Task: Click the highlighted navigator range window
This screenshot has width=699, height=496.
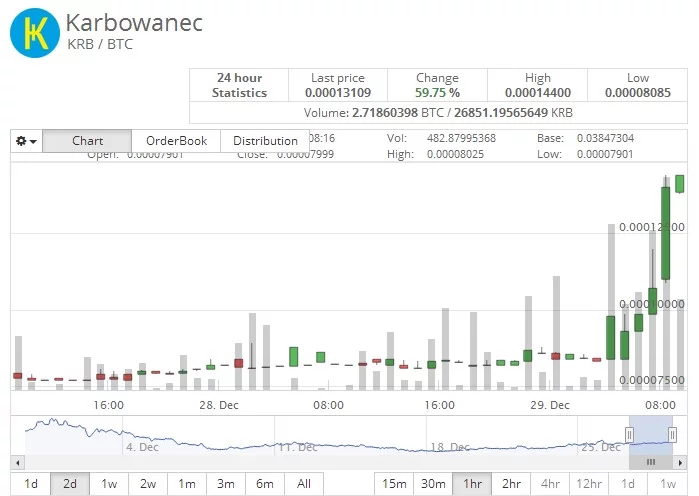Action: [x=651, y=436]
